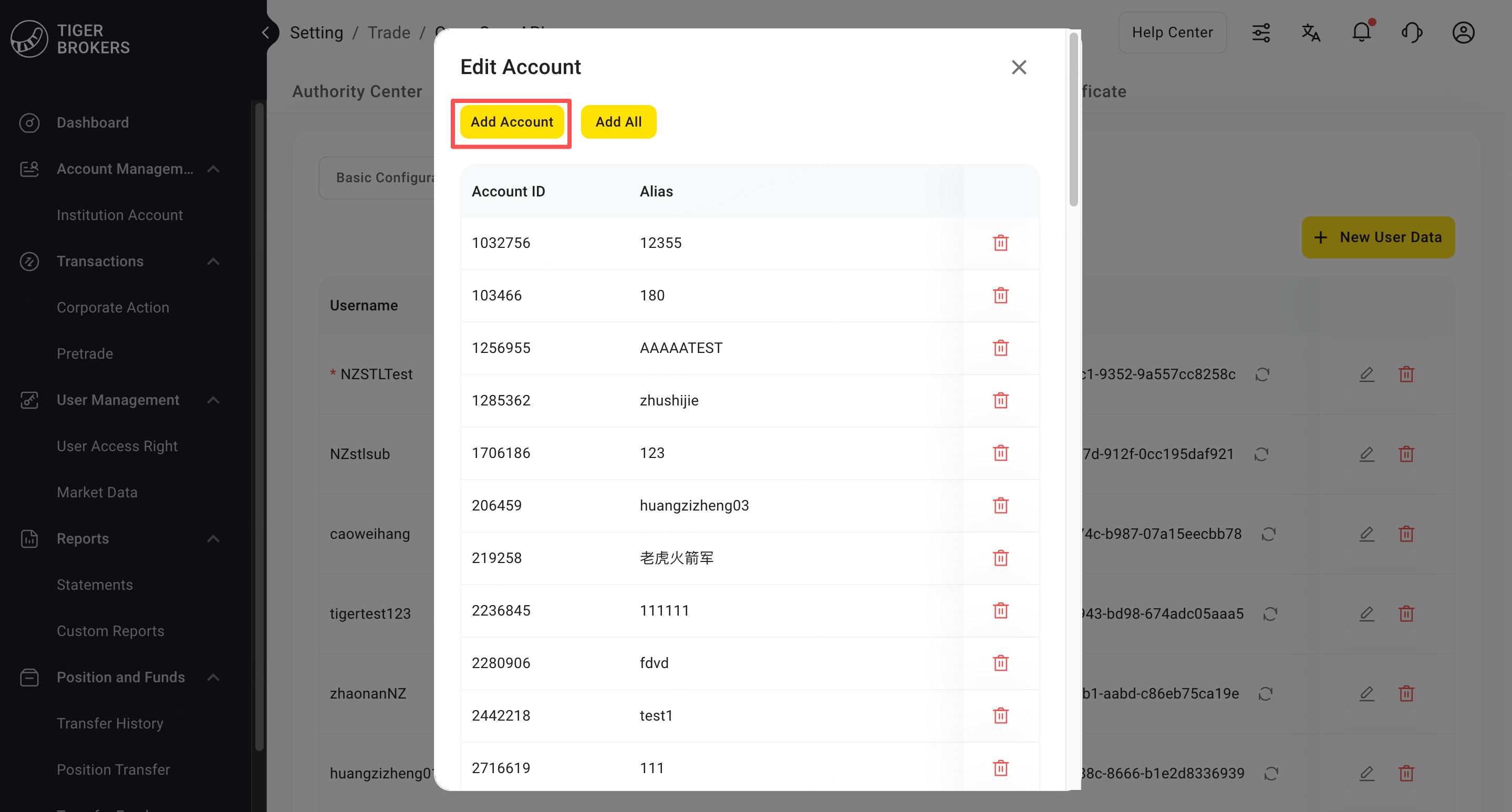Collapse the Account Management menu

(x=214, y=169)
